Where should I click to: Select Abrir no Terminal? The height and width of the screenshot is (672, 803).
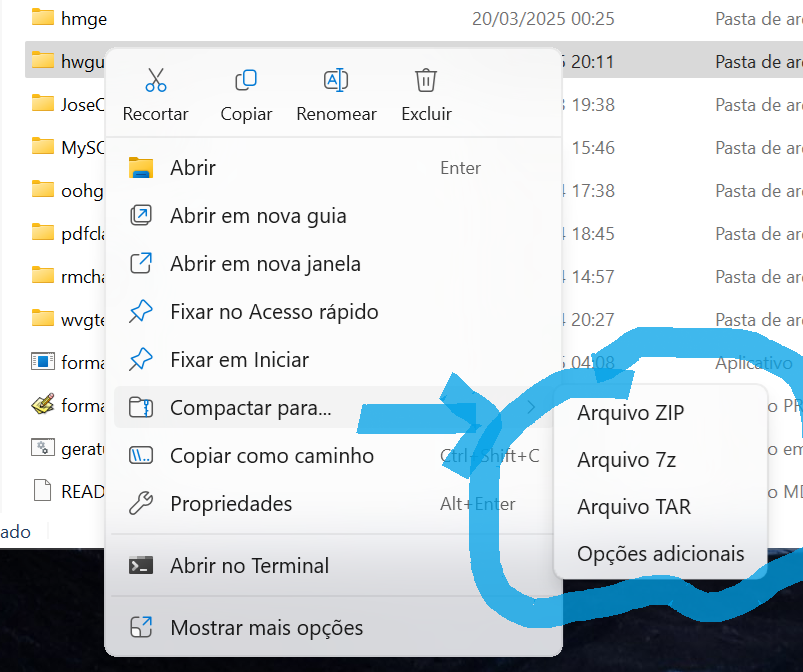coord(333,566)
